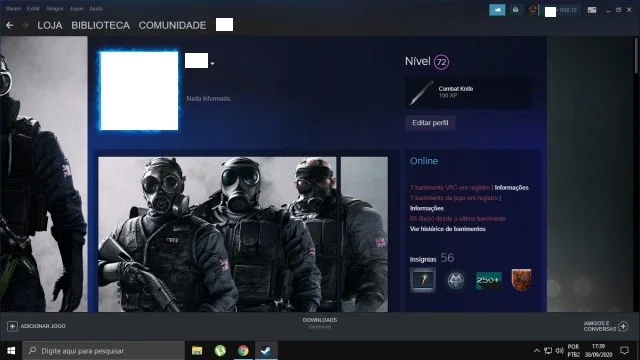The width and height of the screenshot is (640, 360).
Task: Click the Steam taskbar icon
Action: [266, 351]
